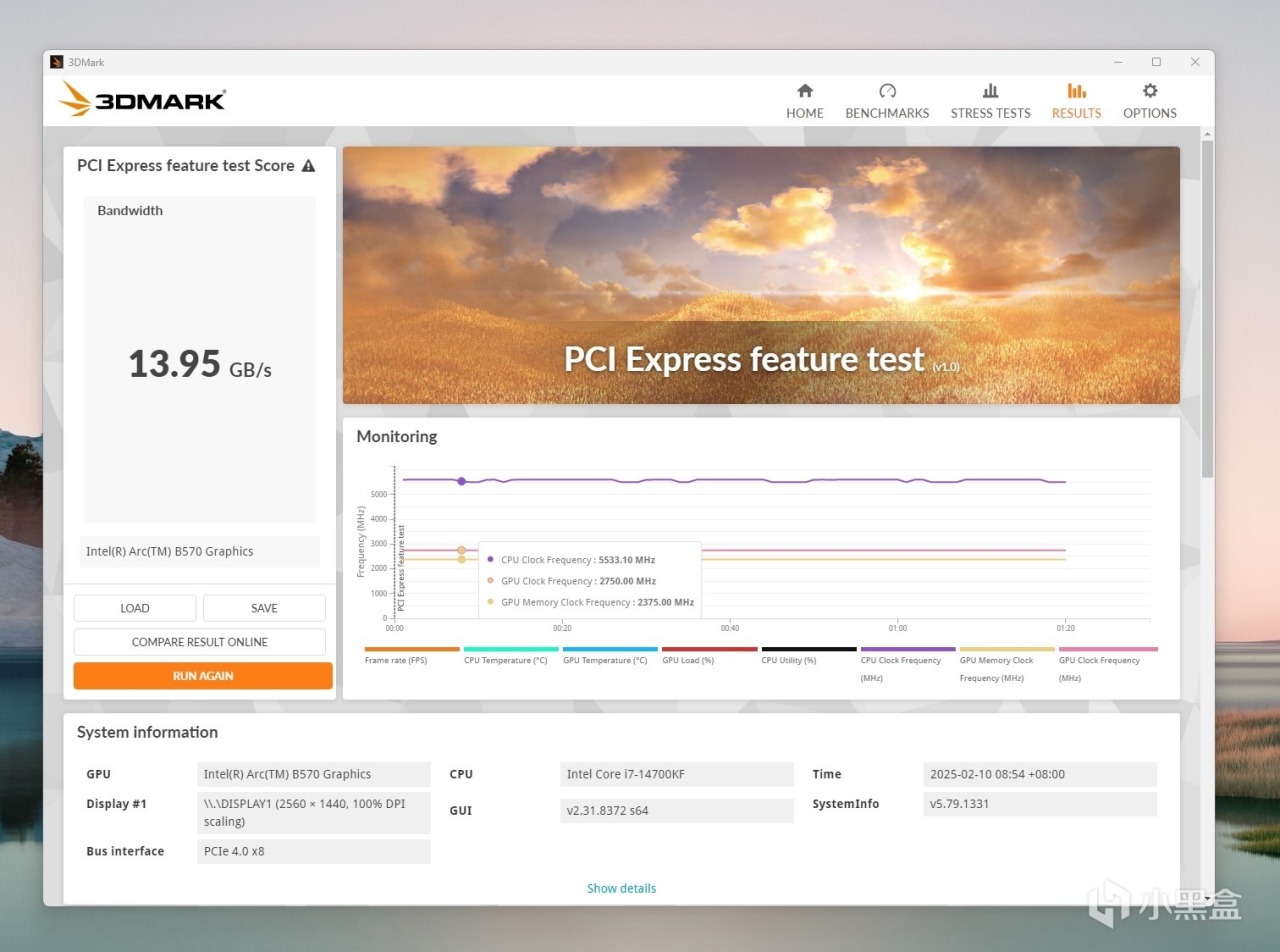
Task: Click the 3DMark logo in the header
Action: click(142, 99)
